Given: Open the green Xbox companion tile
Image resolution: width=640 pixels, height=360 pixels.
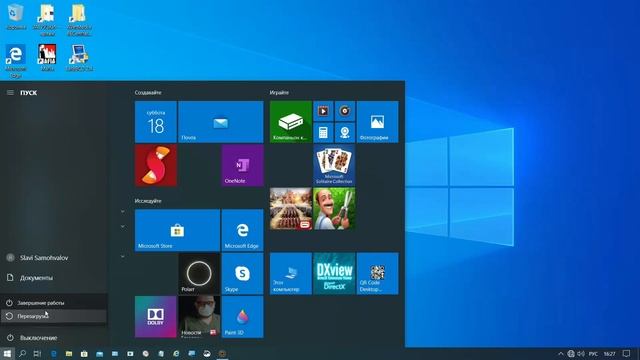Looking at the screenshot, I should click(x=291, y=122).
